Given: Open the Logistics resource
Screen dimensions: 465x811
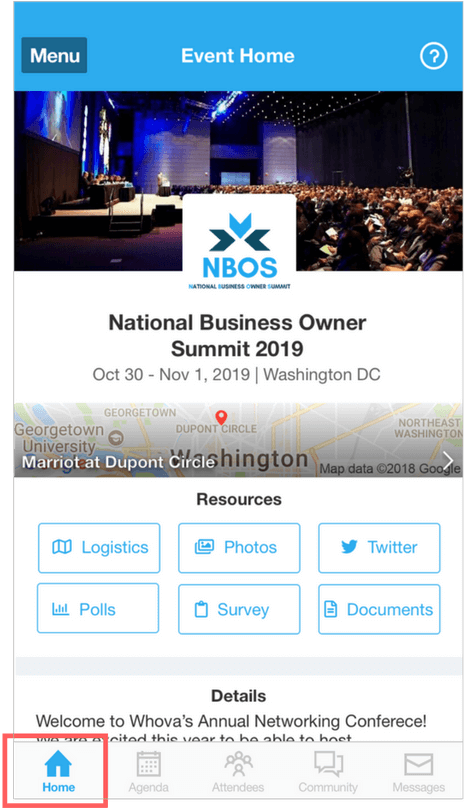Looking at the screenshot, I should pyautogui.click(x=99, y=548).
